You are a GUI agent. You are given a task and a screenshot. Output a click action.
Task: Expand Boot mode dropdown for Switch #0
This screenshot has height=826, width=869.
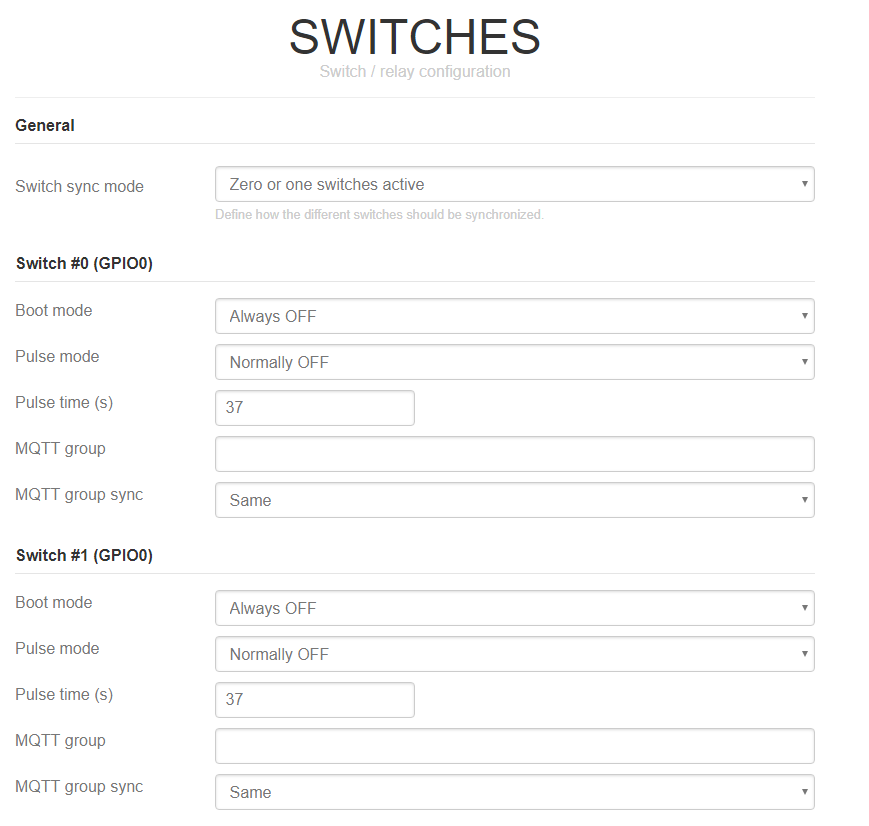[514, 316]
